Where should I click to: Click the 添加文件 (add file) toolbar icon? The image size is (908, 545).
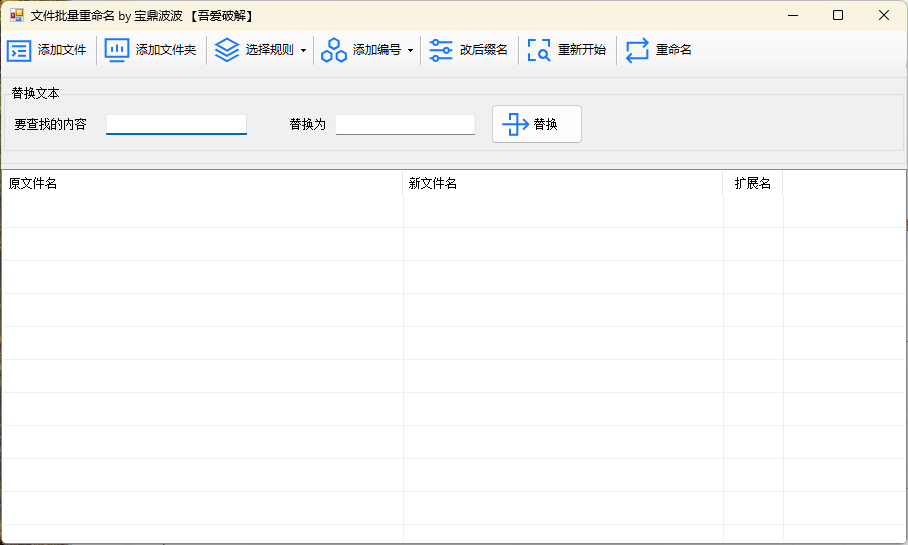19,50
